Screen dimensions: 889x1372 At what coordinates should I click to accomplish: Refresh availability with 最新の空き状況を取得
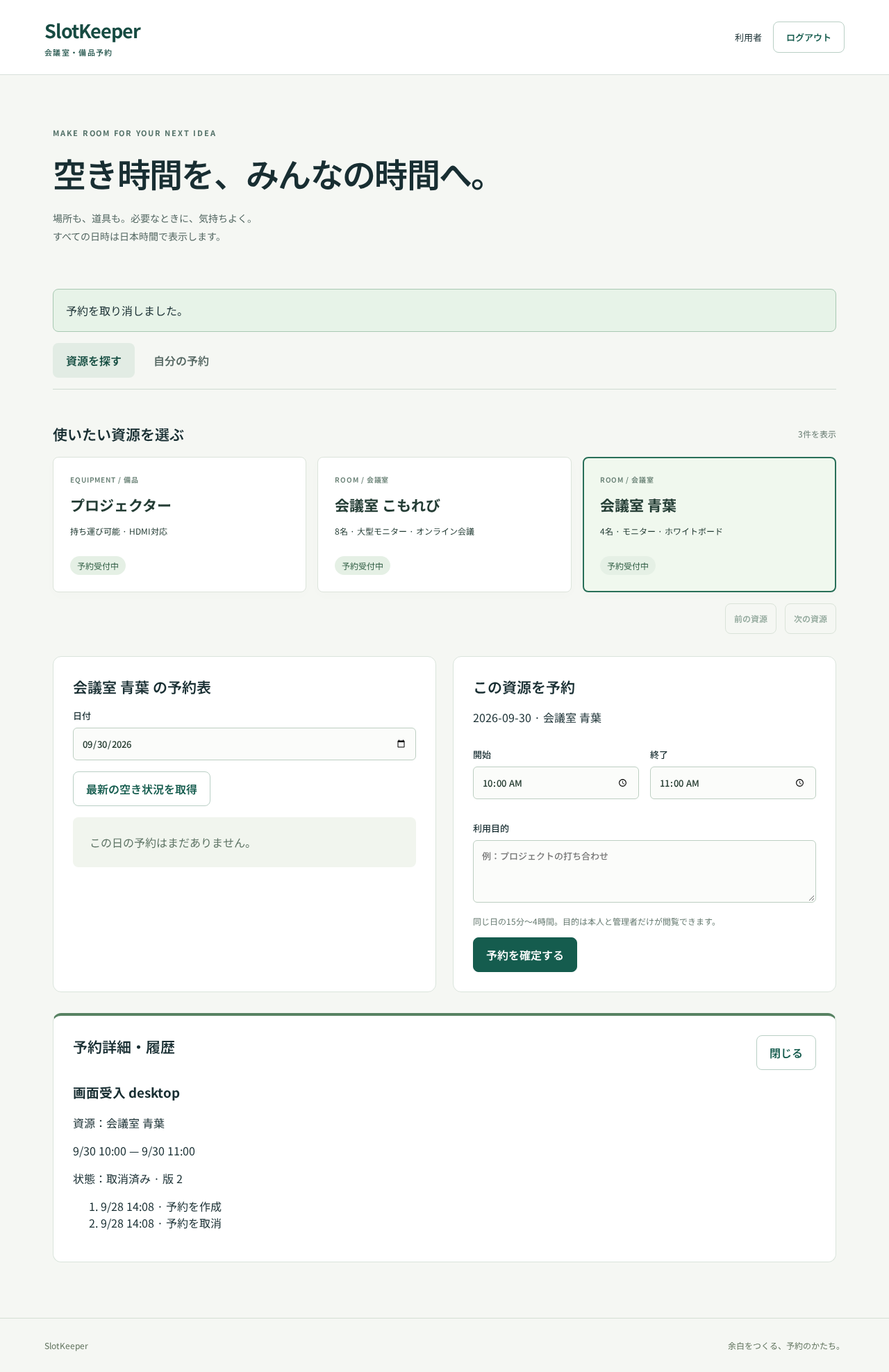142,789
